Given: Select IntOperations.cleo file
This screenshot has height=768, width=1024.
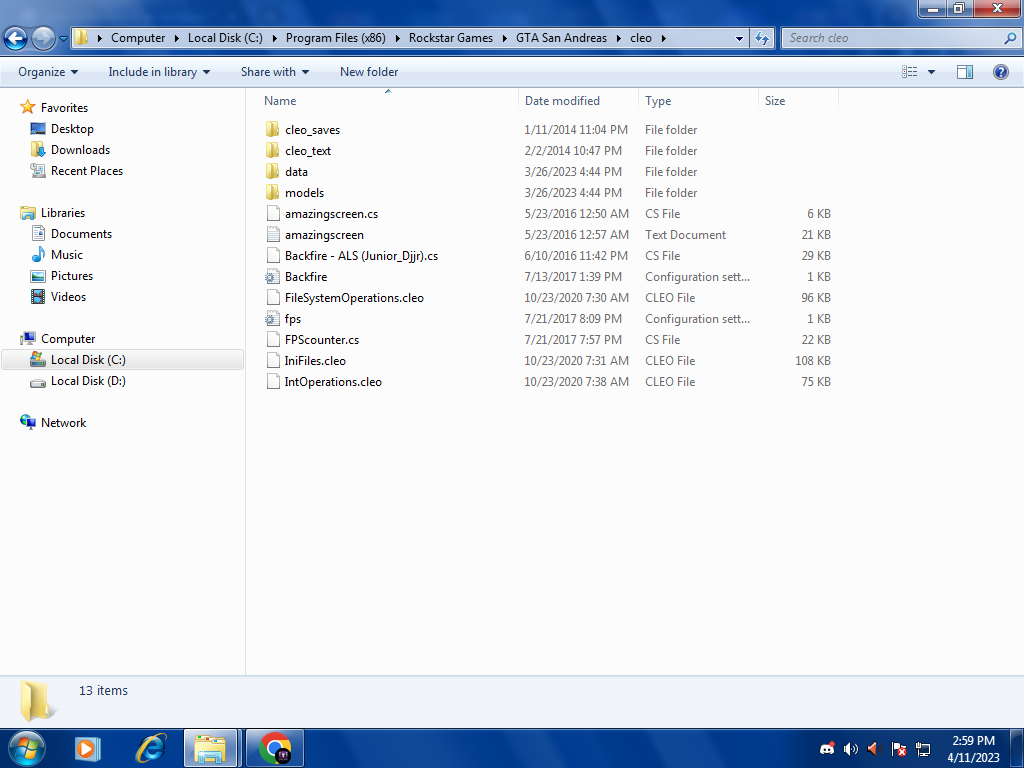Looking at the screenshot, I should 333,381.
